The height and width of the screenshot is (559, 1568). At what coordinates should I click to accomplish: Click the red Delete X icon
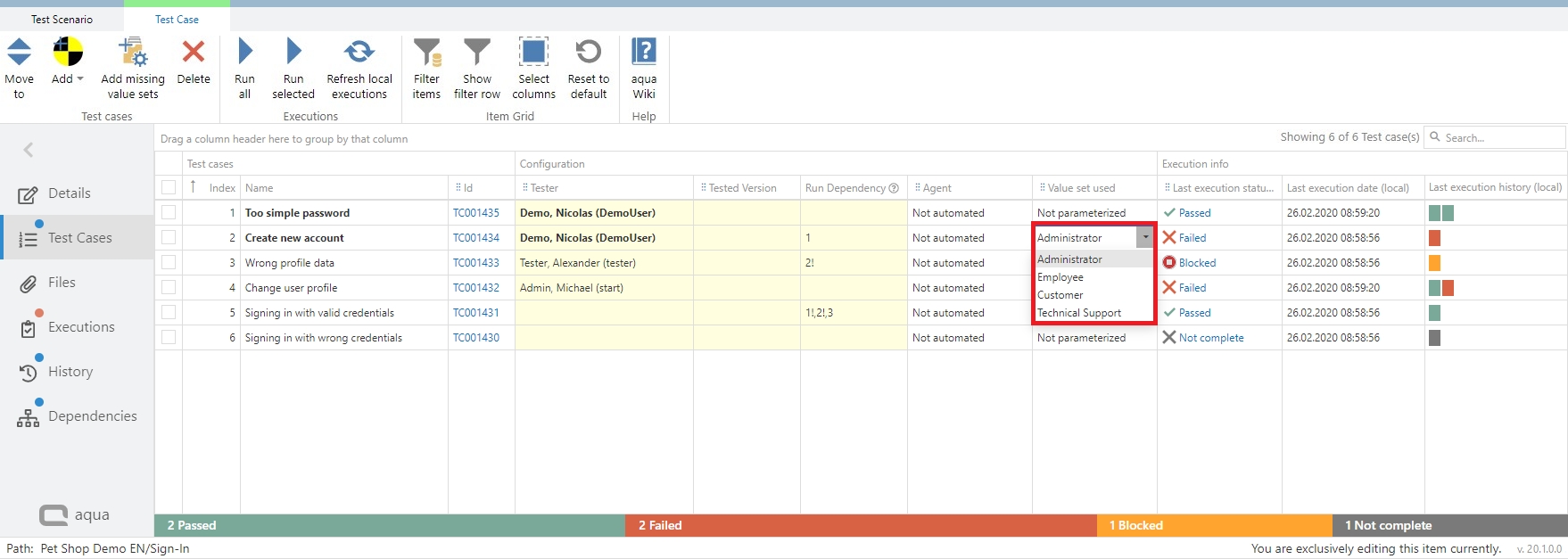point(194,52)
